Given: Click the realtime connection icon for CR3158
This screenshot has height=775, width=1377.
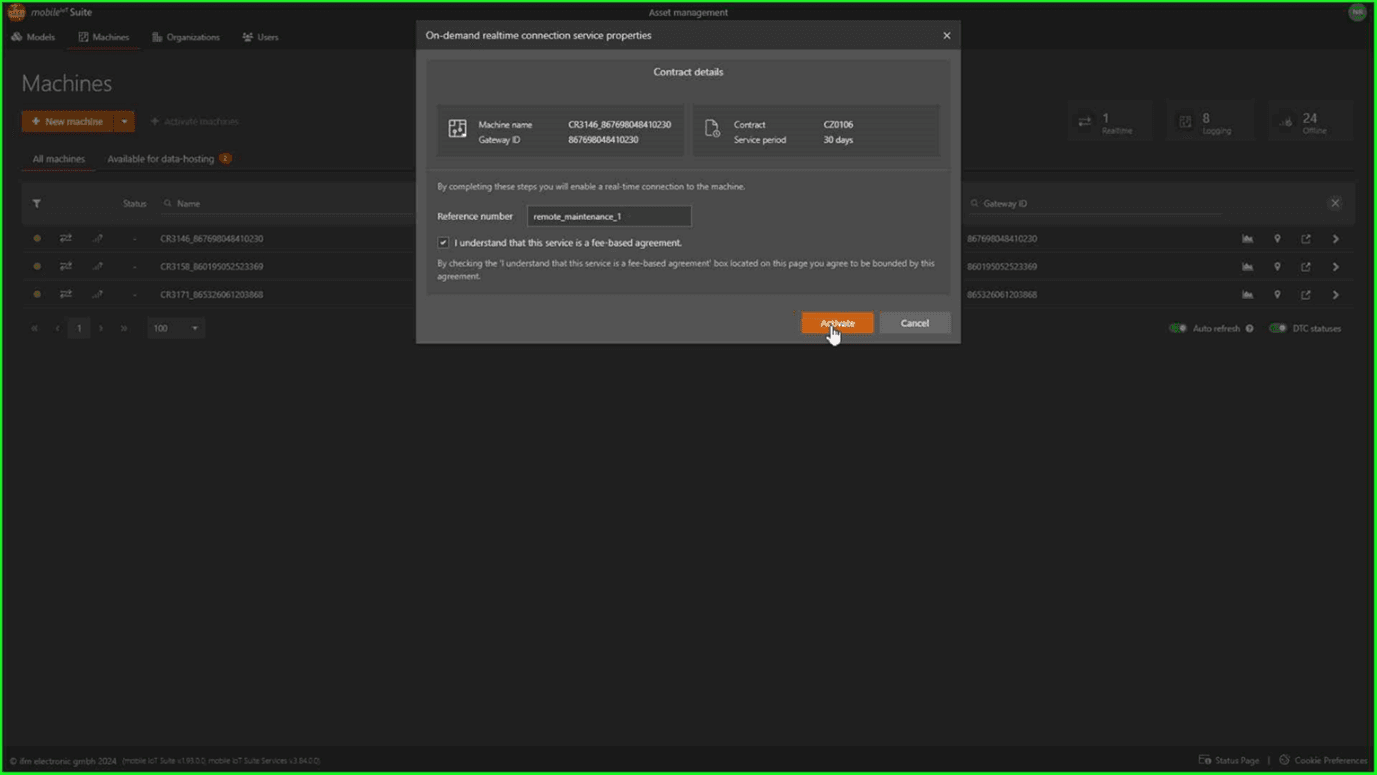Looking at the screenshot, I should pyautogui.click(x=66, y=267).
